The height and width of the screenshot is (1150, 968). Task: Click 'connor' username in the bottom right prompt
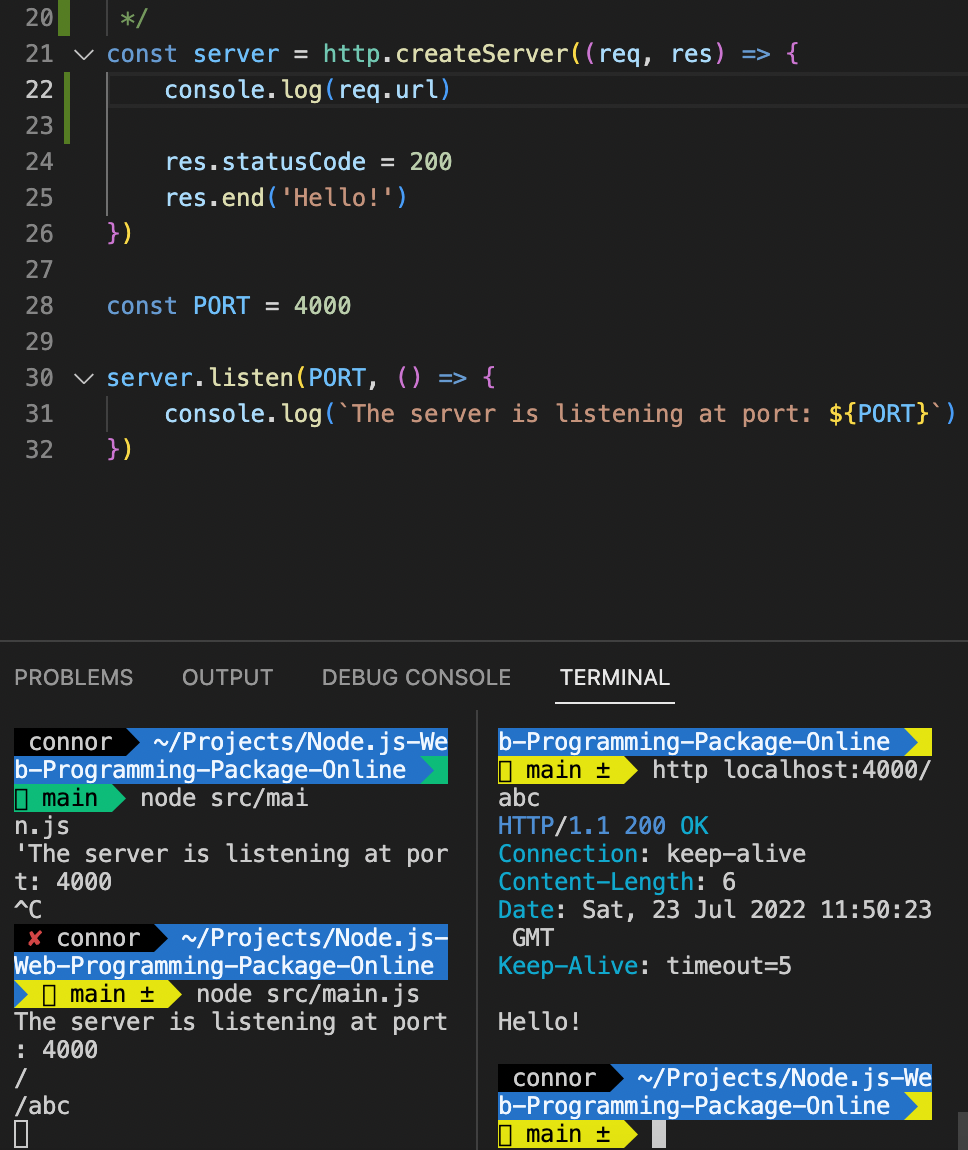pyautogui.click(x=554, y=1078)
